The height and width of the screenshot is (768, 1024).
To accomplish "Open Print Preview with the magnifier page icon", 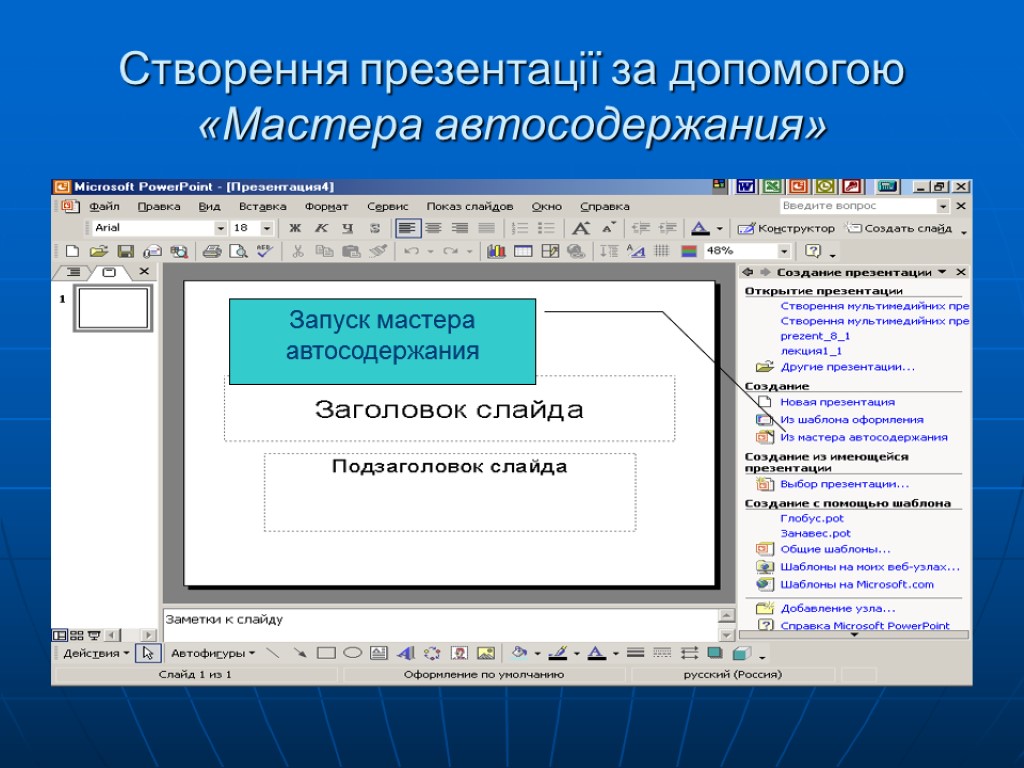I will (238, 251).
